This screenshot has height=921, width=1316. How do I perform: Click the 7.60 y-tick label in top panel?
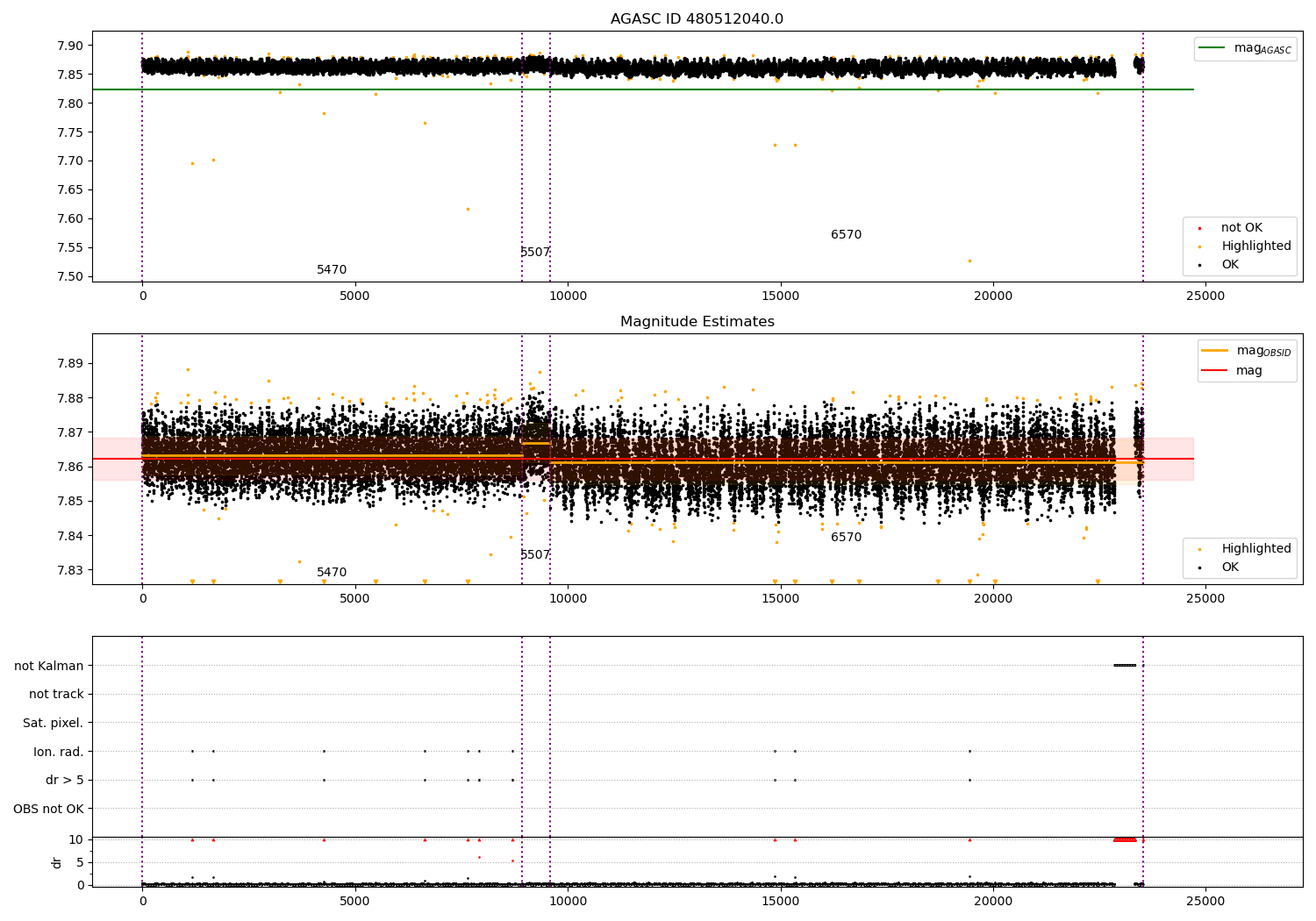71,219
